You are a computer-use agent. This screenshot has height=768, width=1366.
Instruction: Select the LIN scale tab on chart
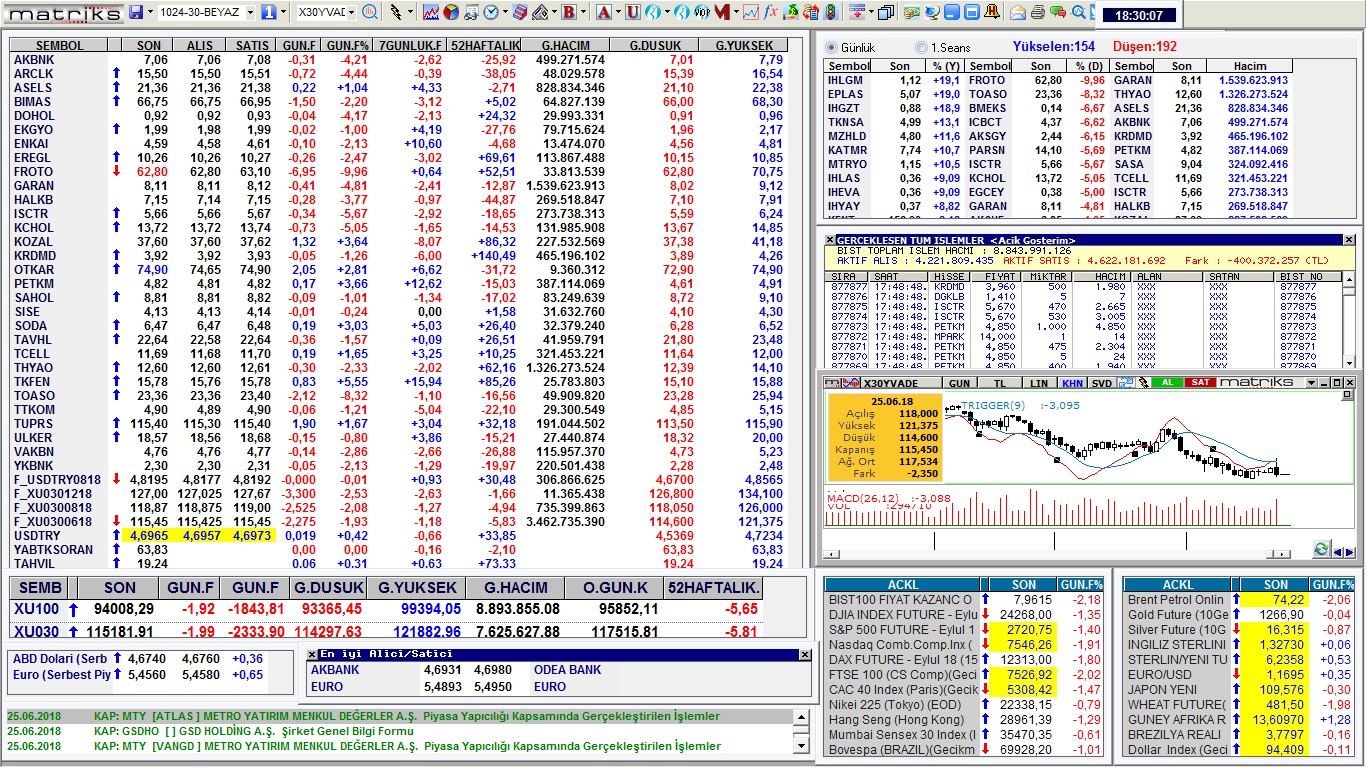(1039, 383)
